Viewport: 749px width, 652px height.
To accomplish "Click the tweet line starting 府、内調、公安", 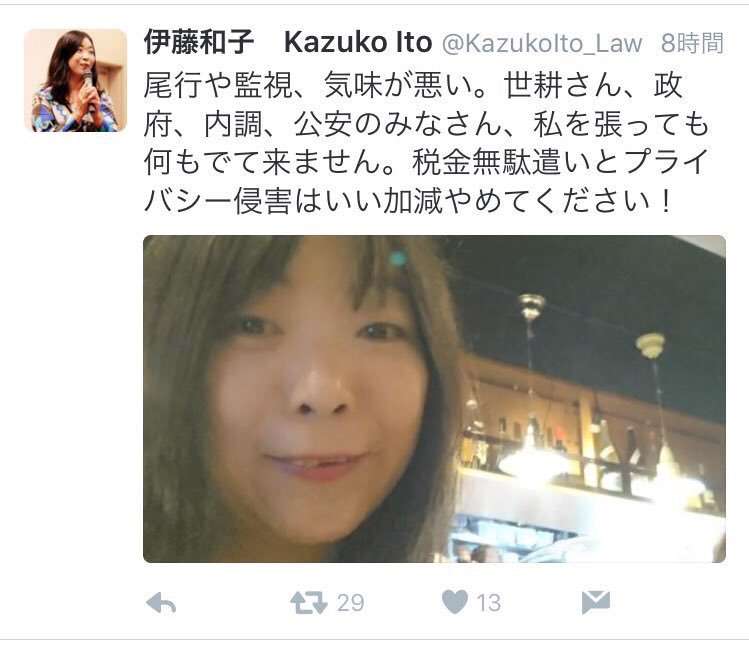I will (x=426, y=124).
